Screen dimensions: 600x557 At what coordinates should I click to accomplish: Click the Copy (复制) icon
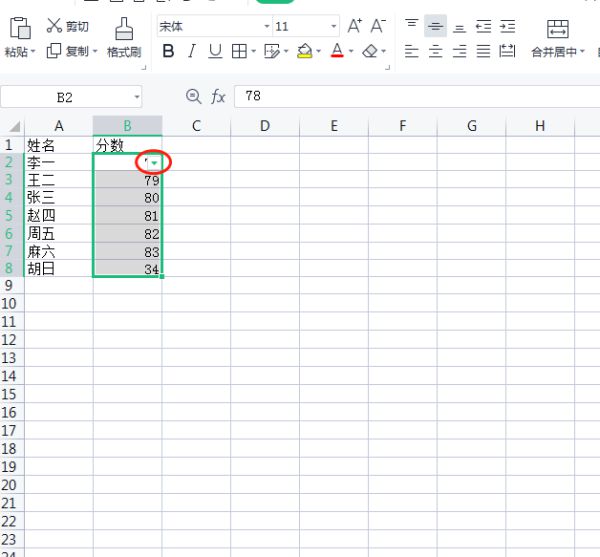tap(54, 50)
